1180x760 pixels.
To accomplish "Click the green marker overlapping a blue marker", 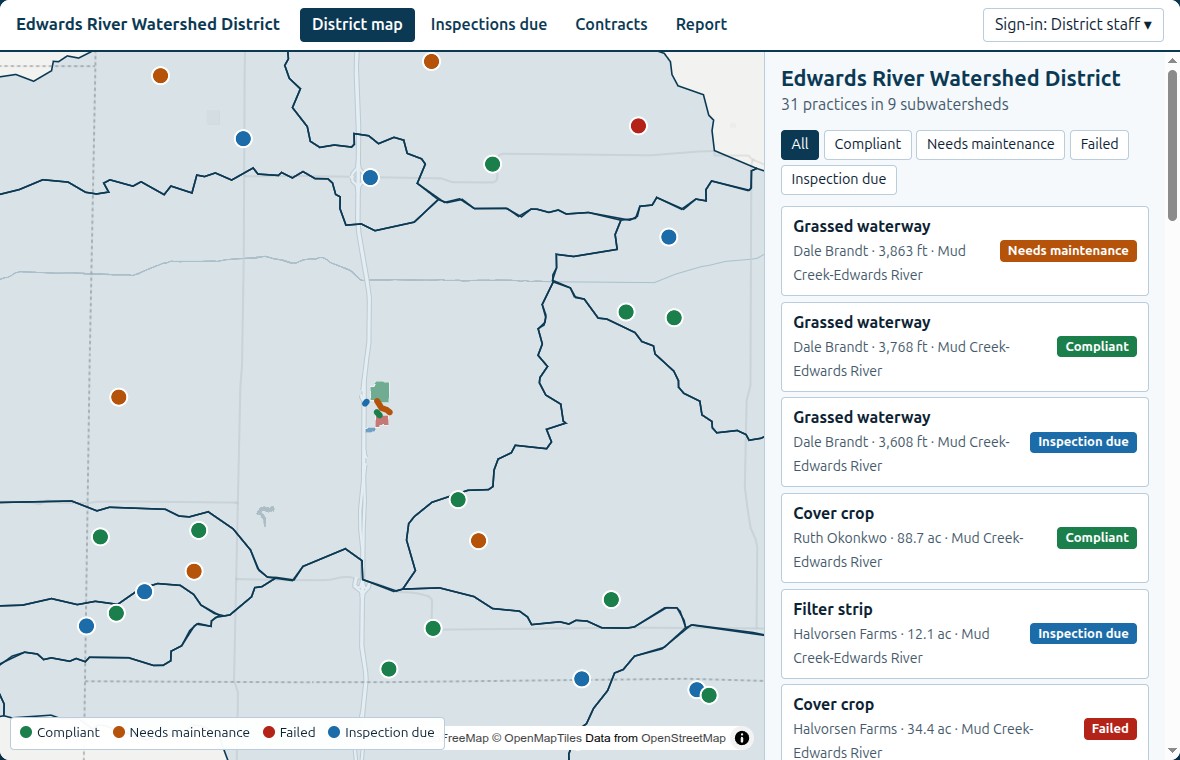I will pyautogui.click(x=709, y=695).
